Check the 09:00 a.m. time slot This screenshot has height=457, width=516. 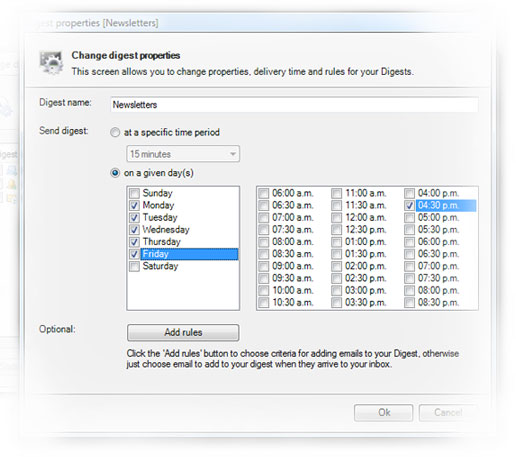tap(264, 266)
